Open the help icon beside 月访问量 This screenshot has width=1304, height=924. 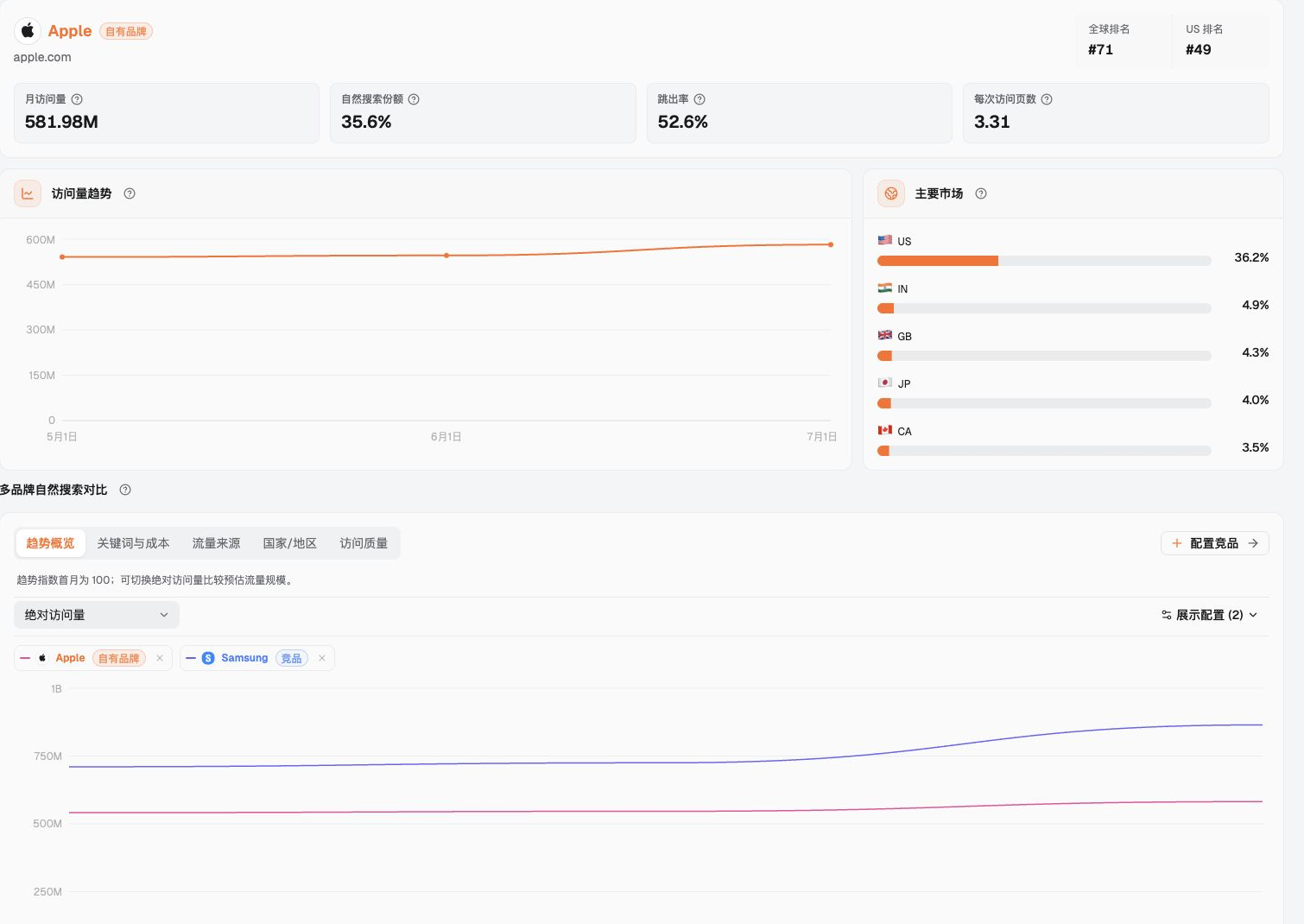pos(77,99)
